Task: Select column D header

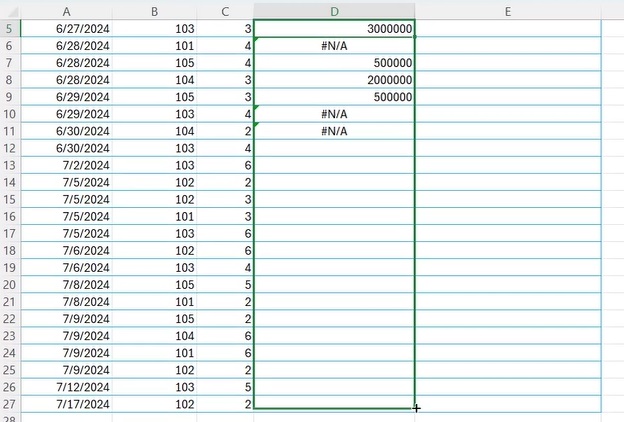Action: [x=334, y=11]
